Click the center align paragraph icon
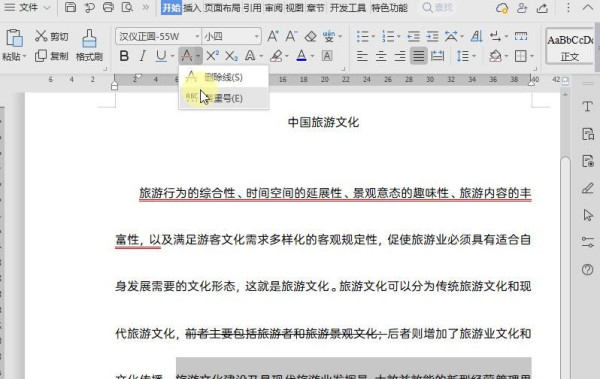 click(381, 56)
